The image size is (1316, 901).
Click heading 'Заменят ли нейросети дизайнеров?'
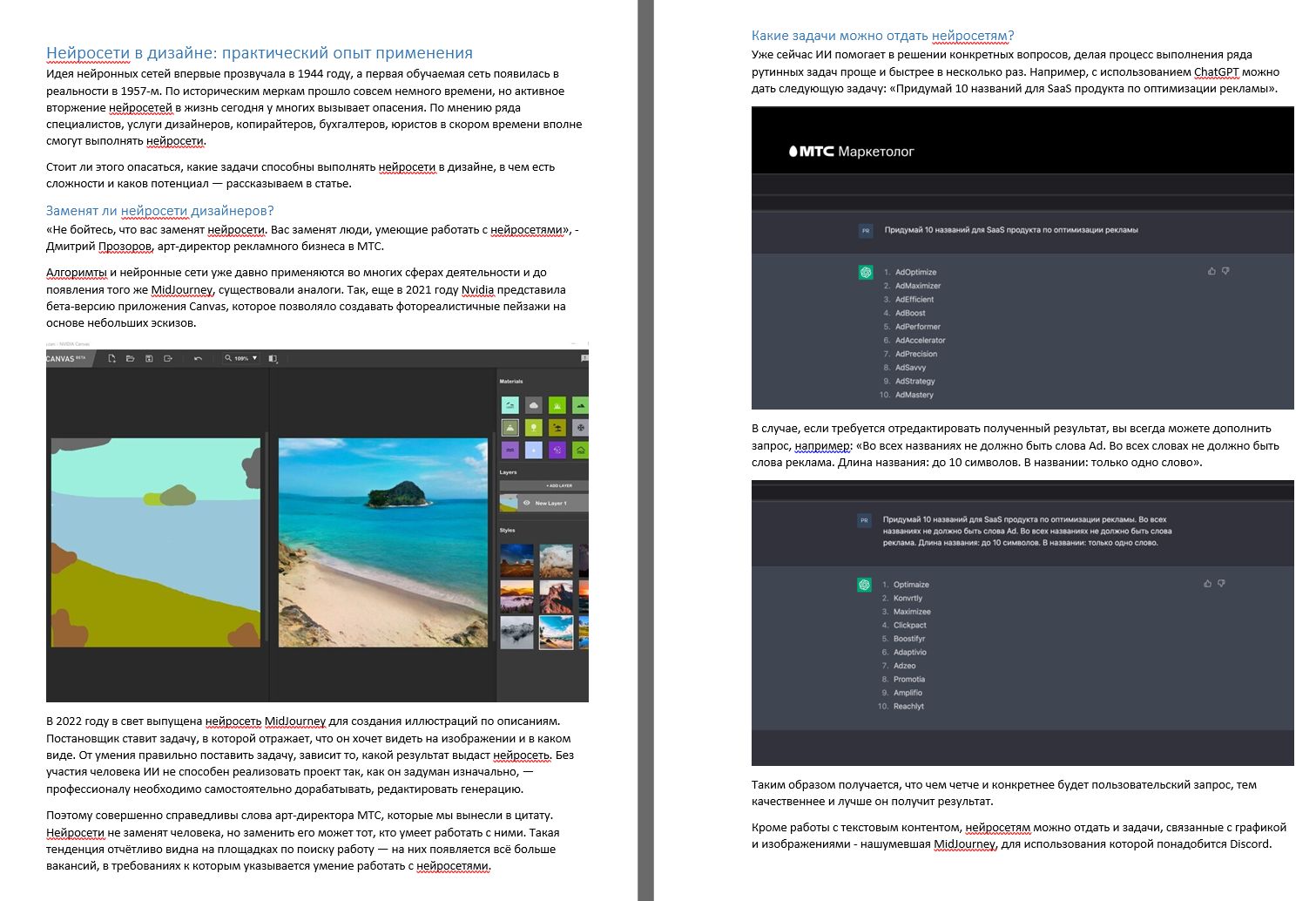coord(160,210)
